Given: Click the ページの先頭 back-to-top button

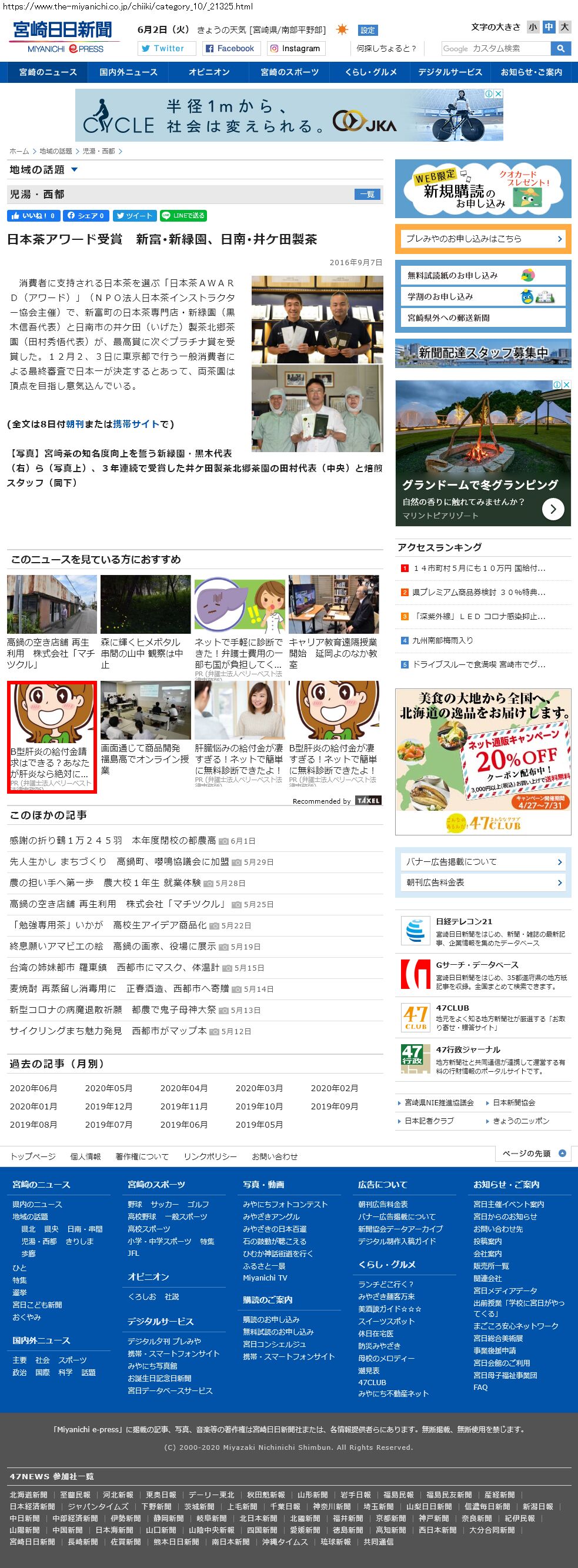Looking at the screenshot, I should click(533, 1153).
